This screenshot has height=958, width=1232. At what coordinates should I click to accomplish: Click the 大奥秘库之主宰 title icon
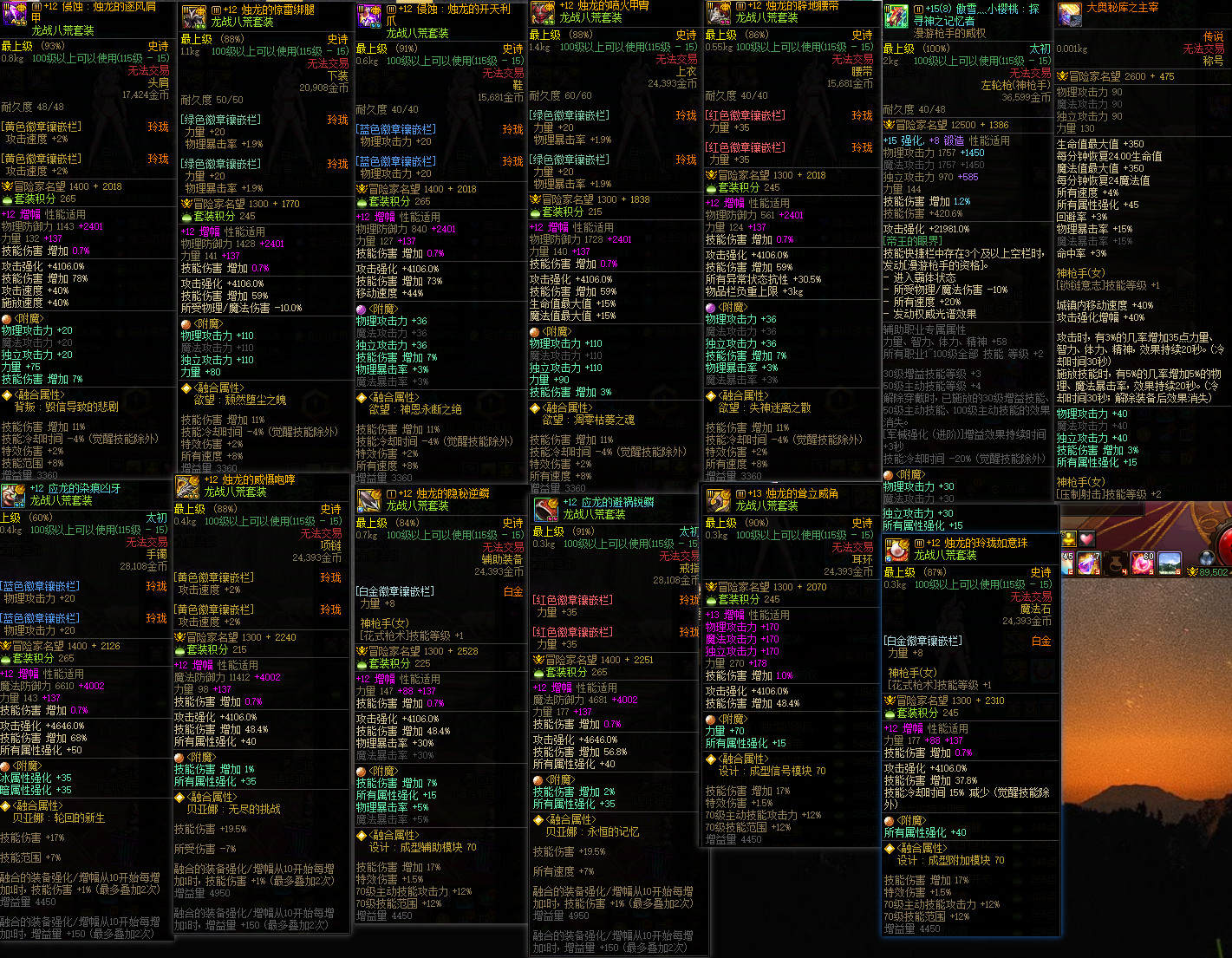(1070, 14)
